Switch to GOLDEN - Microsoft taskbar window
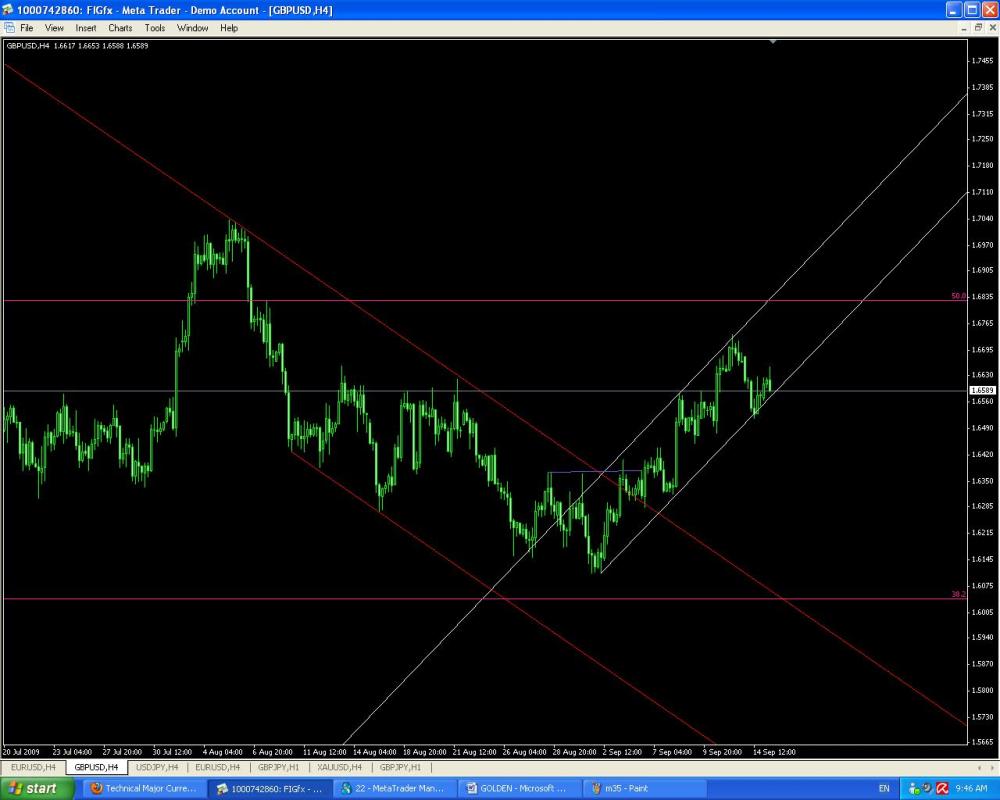This screenshot has height=800, width=1000. (x=520, y=789)
